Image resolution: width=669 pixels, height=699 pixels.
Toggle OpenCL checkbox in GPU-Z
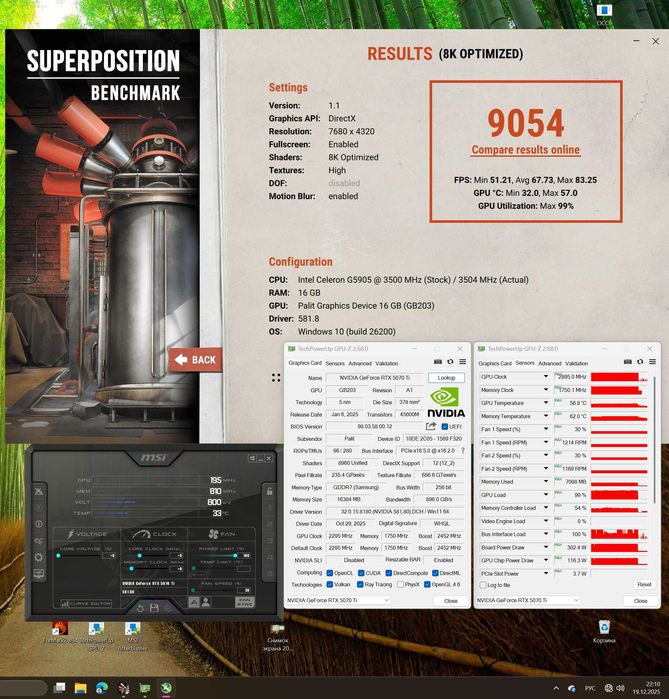330,573
